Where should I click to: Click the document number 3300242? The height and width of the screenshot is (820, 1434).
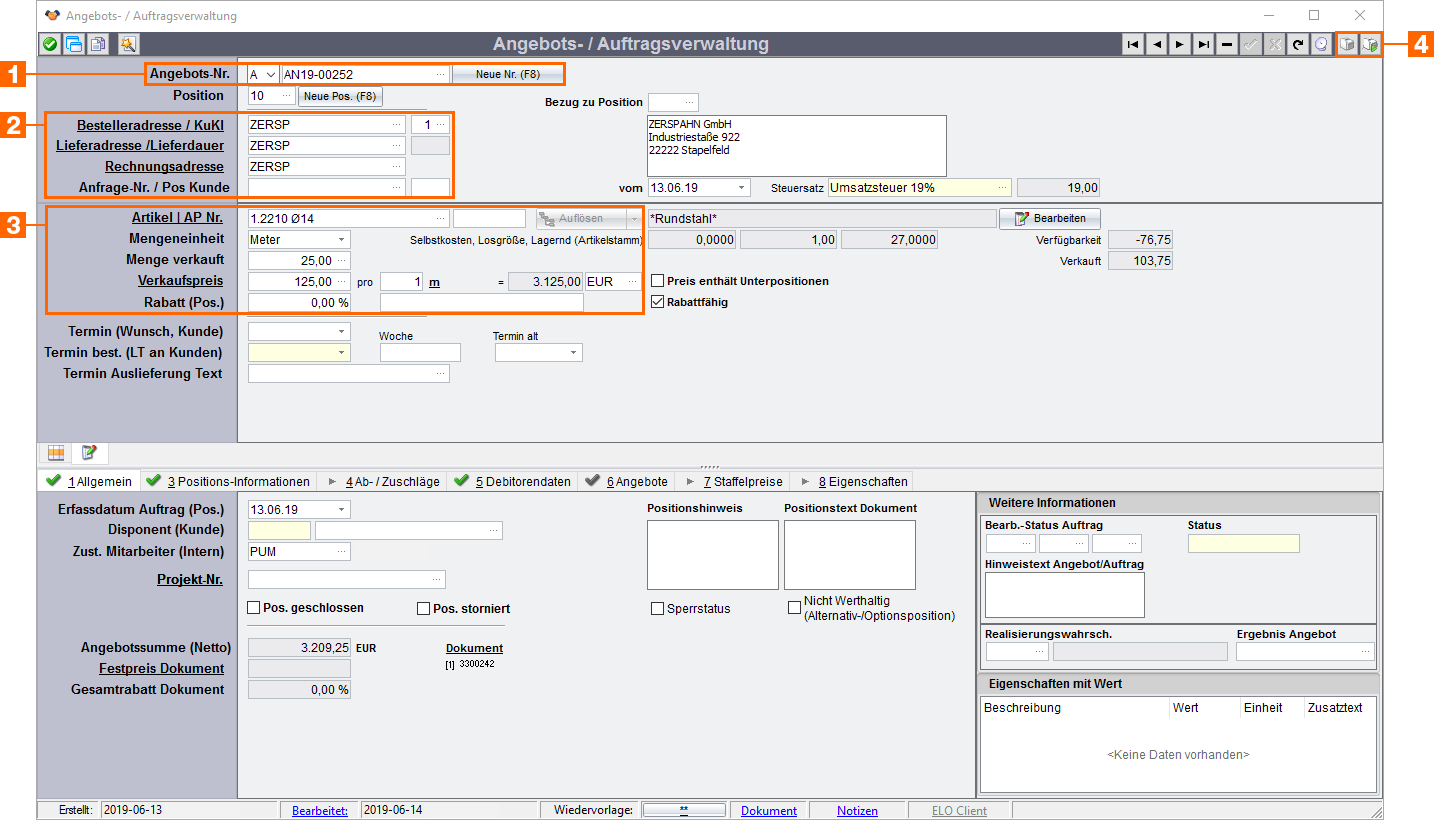pyautogui.click(x=477, y=663)
